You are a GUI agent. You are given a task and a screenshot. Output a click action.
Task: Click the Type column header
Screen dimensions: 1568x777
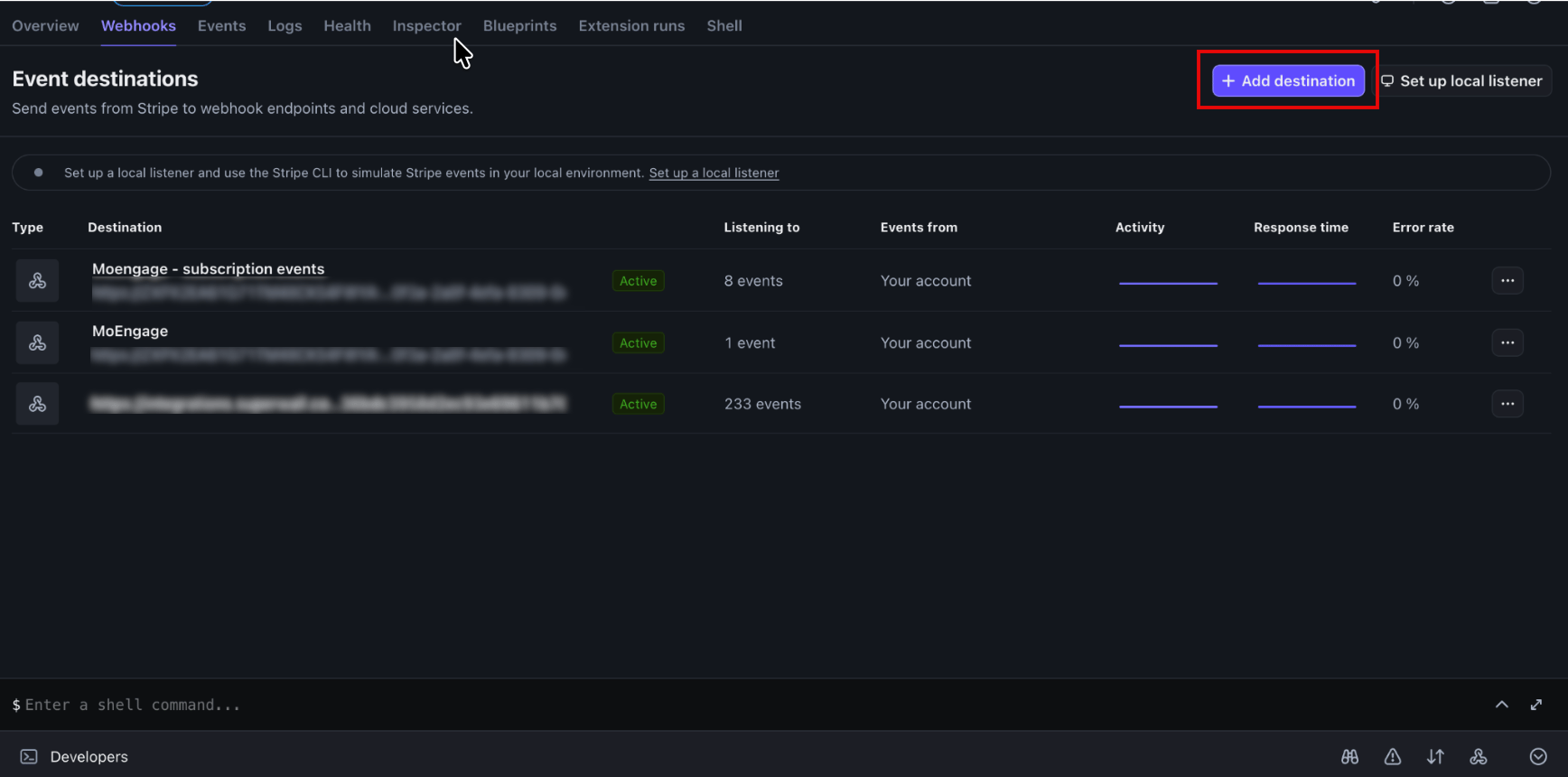coord(27,228)
